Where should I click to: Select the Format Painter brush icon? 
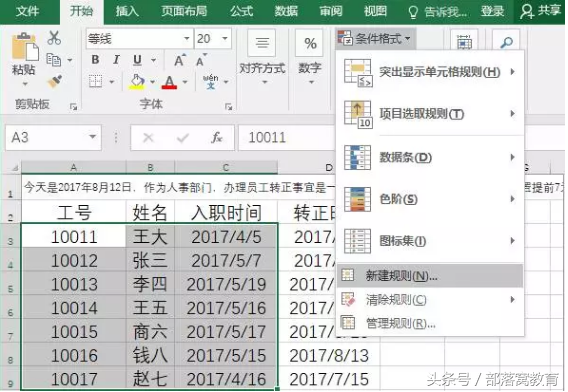tap(55, 82)
